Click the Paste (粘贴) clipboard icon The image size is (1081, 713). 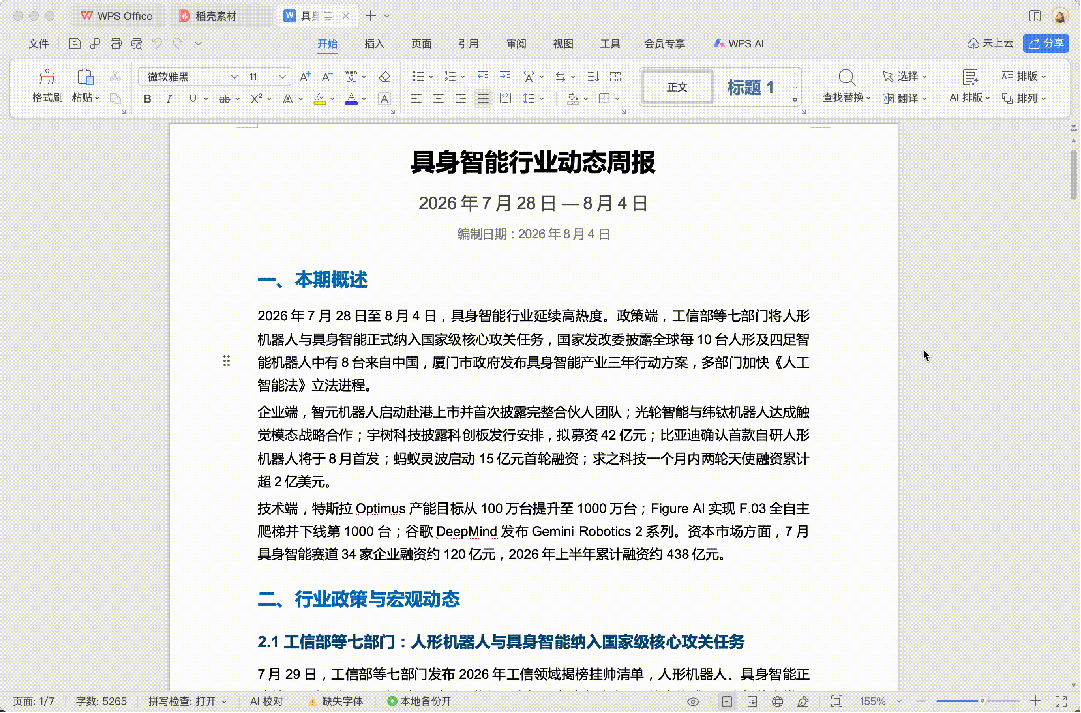coord(85,77)
